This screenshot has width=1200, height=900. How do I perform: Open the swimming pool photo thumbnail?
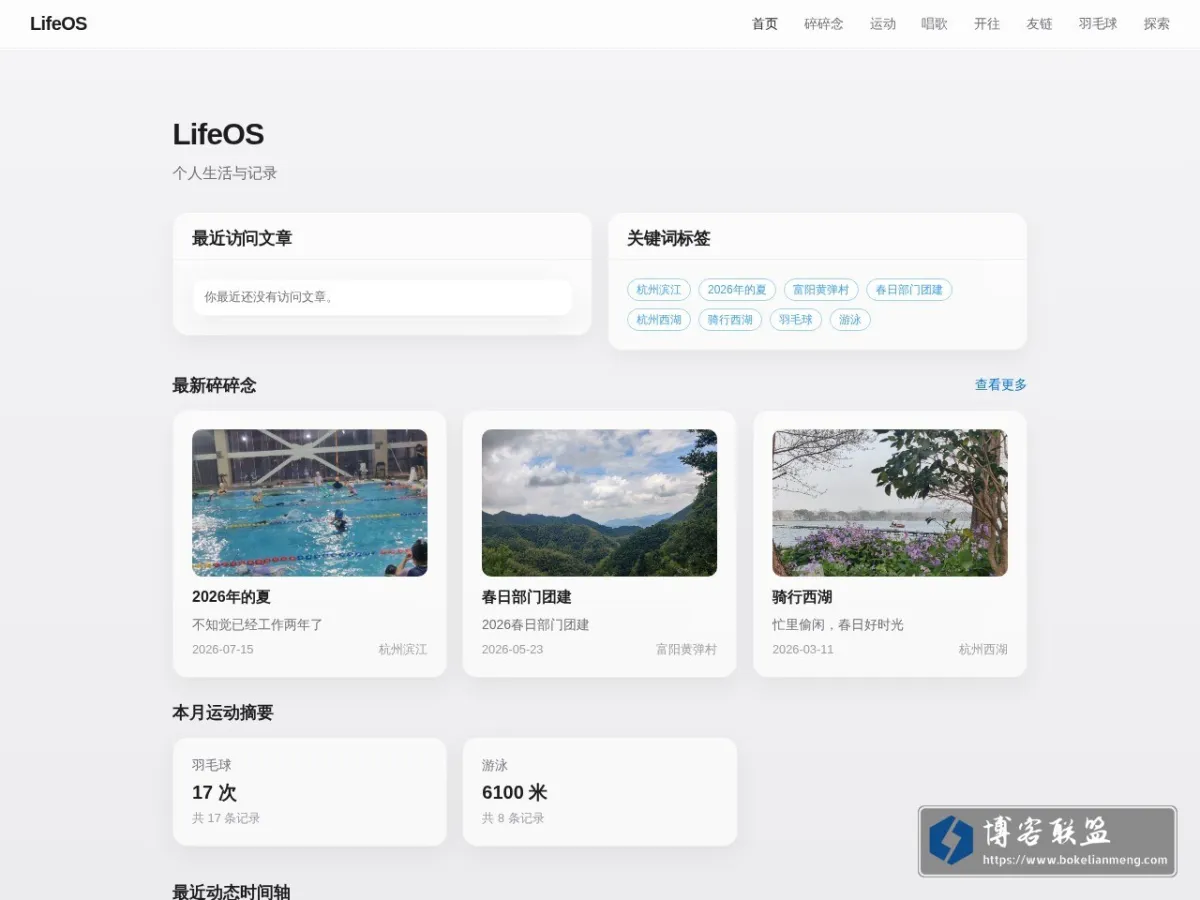click(310, 503)
